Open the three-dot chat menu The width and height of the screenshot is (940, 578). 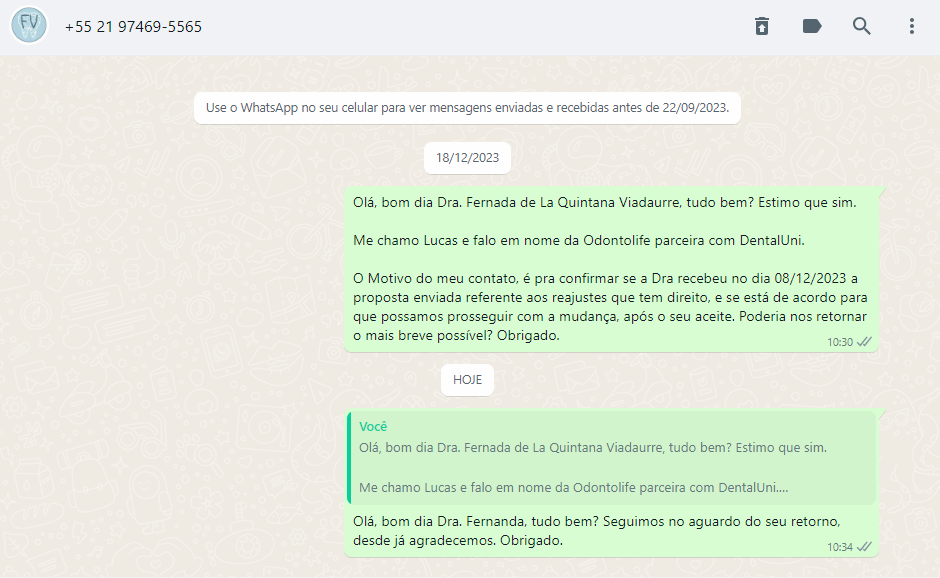tap(911, 26)
